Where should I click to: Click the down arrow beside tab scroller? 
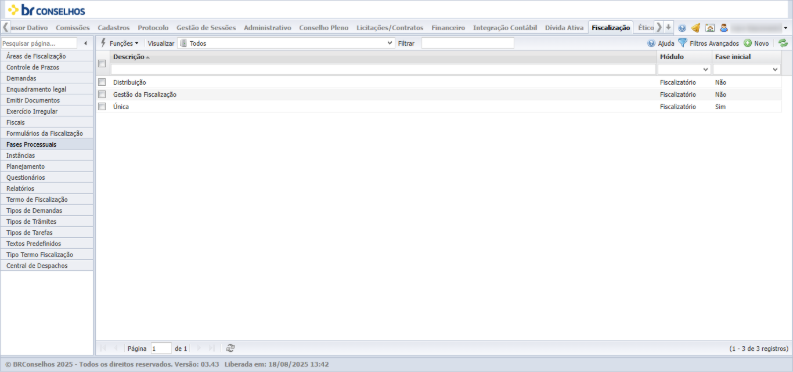pos(668,27)
